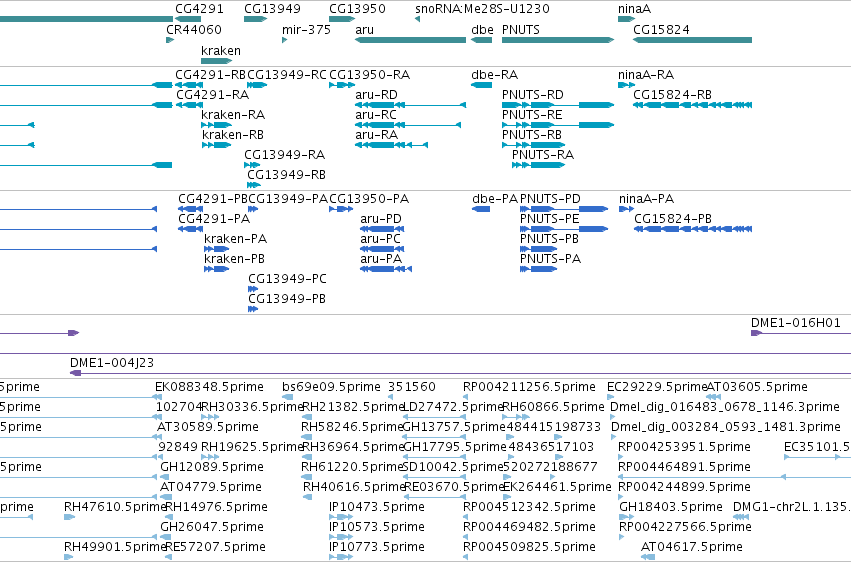Image resolution: width=851 pixels, height=562 pixels.
Task: Select the CG4291-PA polypeptide glyph
Action: tap(190, 229)
